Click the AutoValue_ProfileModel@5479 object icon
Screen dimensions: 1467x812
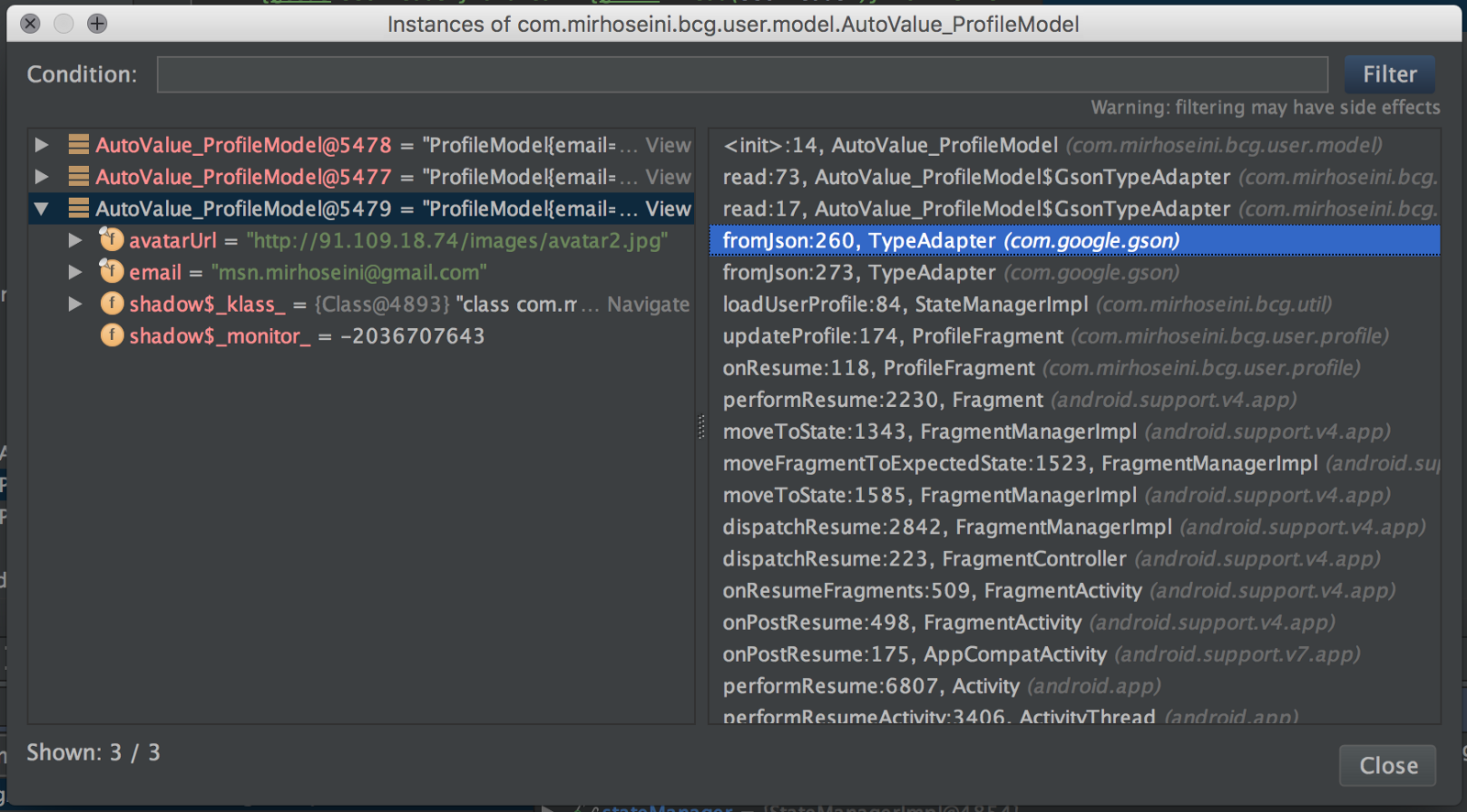click(79, 209)
